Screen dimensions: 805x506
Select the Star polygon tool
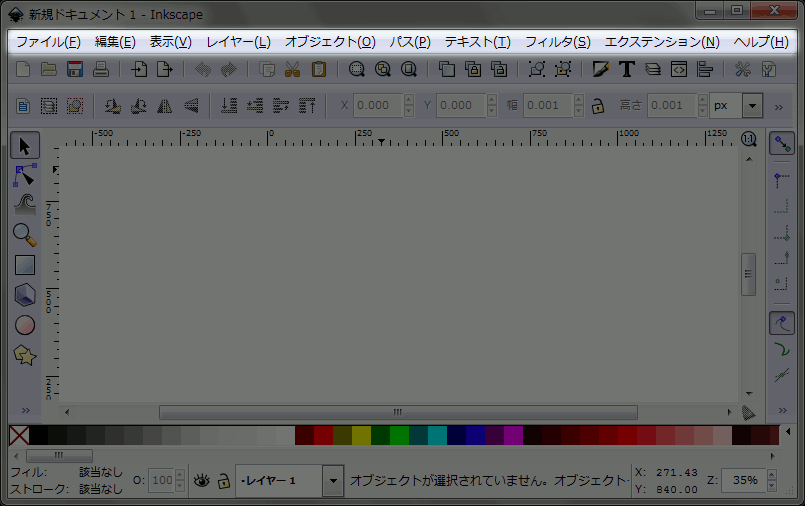point(25,355)
